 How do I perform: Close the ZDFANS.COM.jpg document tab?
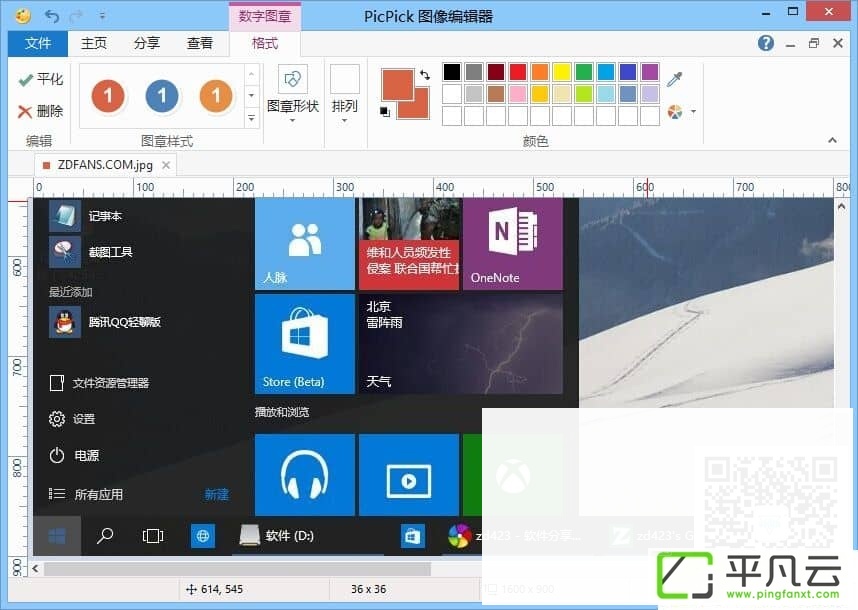coord(166,165)
